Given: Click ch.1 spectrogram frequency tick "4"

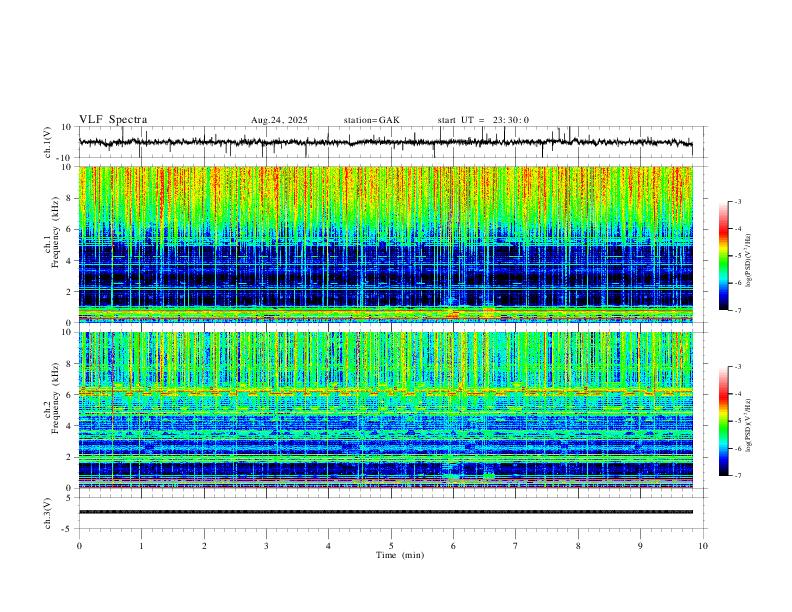Looking at the screenshot, I should [69, 261].
